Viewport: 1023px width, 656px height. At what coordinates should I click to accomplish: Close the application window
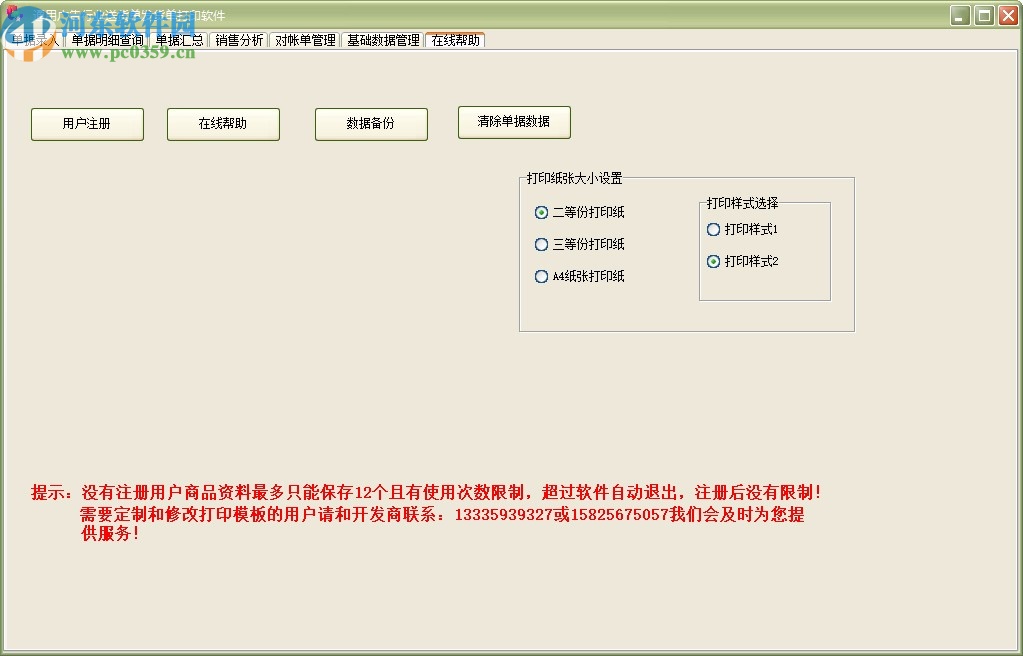tap(1008, 15)
